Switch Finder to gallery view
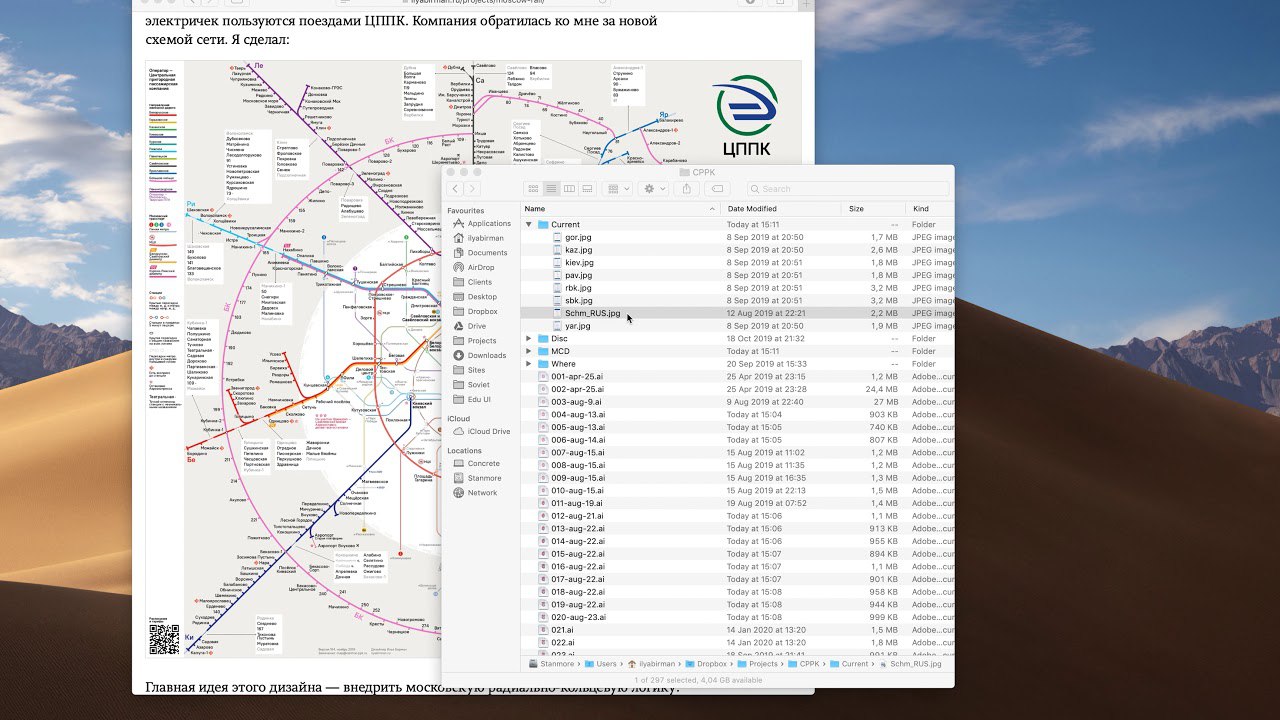 587,188
